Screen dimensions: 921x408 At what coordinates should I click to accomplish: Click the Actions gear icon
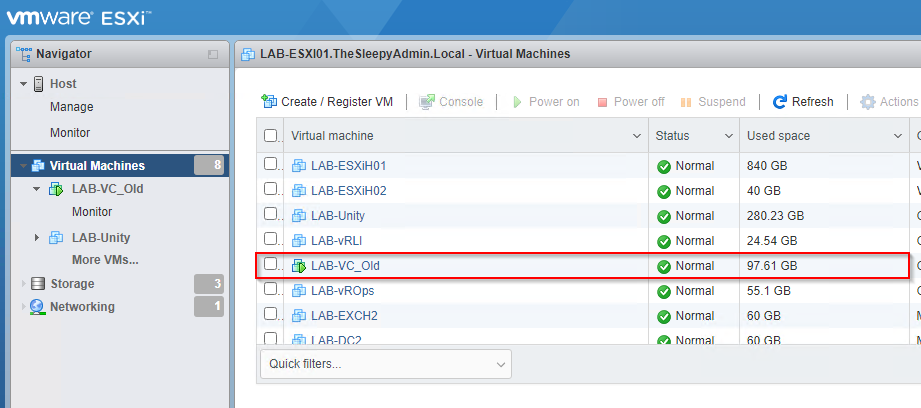point(868,102)
